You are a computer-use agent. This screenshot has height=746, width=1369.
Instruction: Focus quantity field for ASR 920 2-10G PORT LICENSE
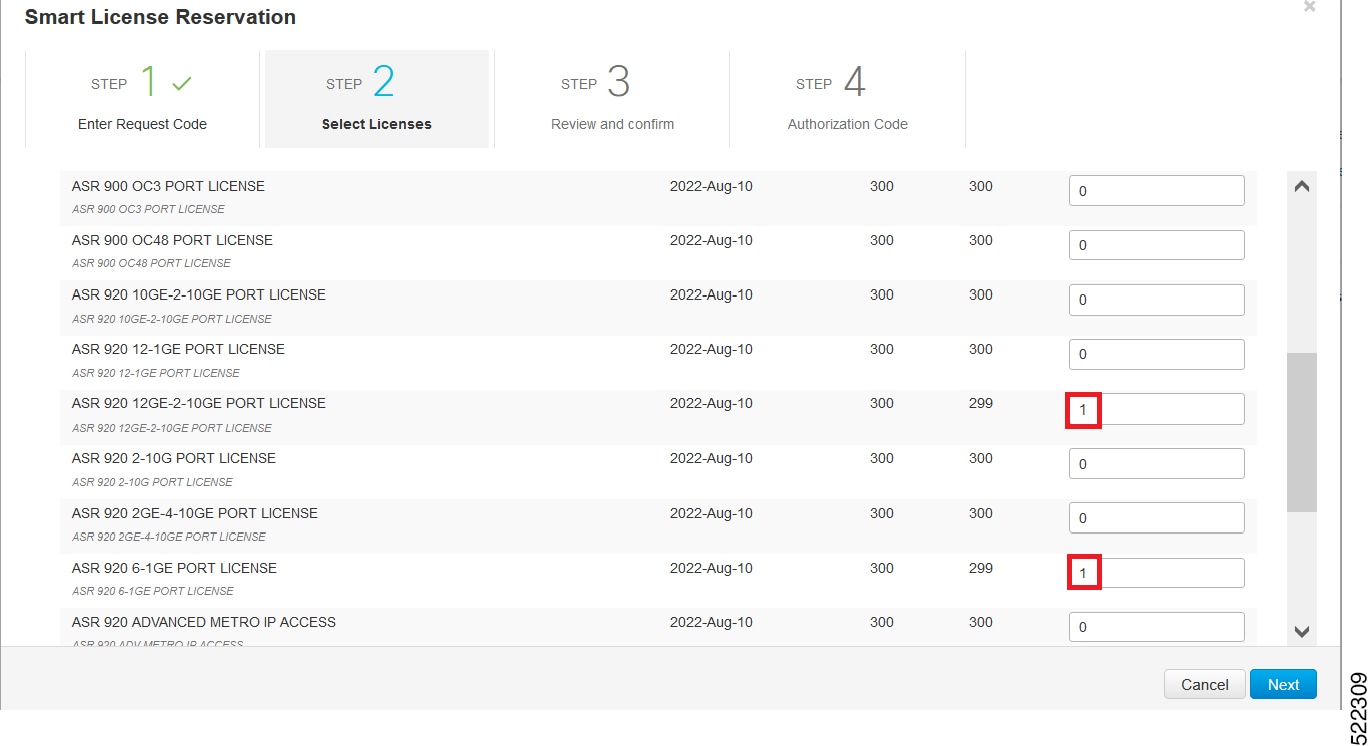tap(1156, 463)
